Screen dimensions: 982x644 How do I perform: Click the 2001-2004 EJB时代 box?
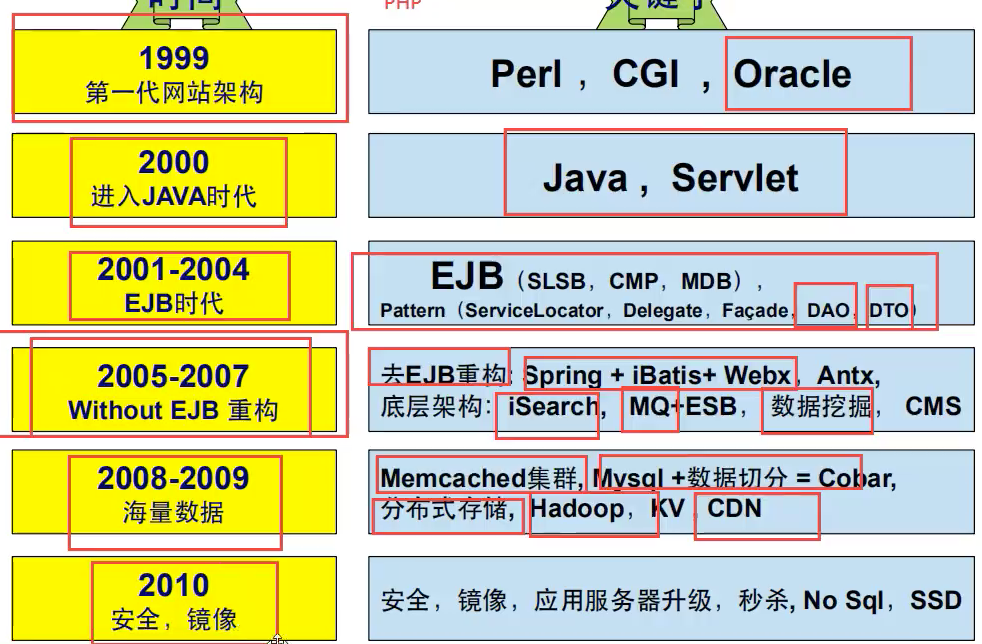click(174, 283)
